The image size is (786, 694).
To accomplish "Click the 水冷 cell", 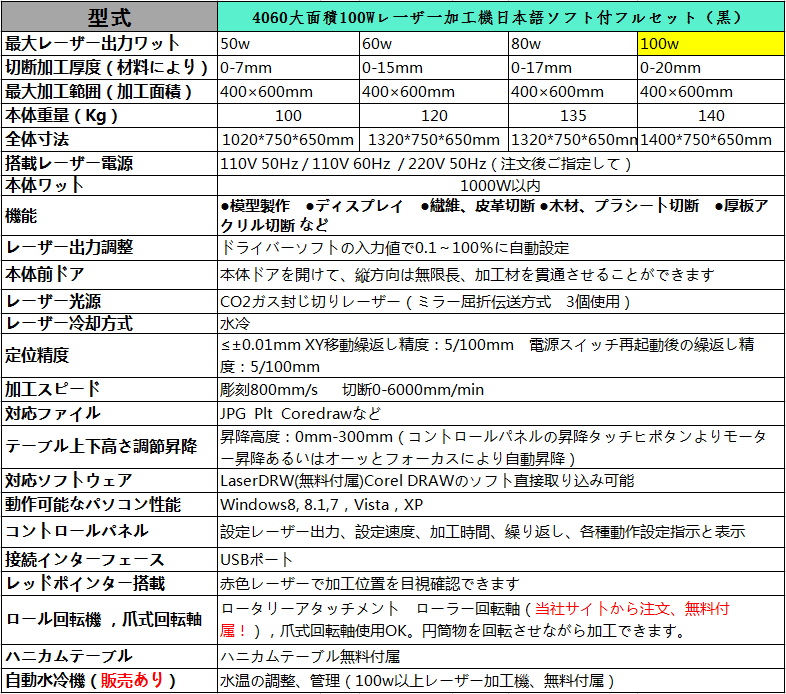I will click(x=501, y=323).
